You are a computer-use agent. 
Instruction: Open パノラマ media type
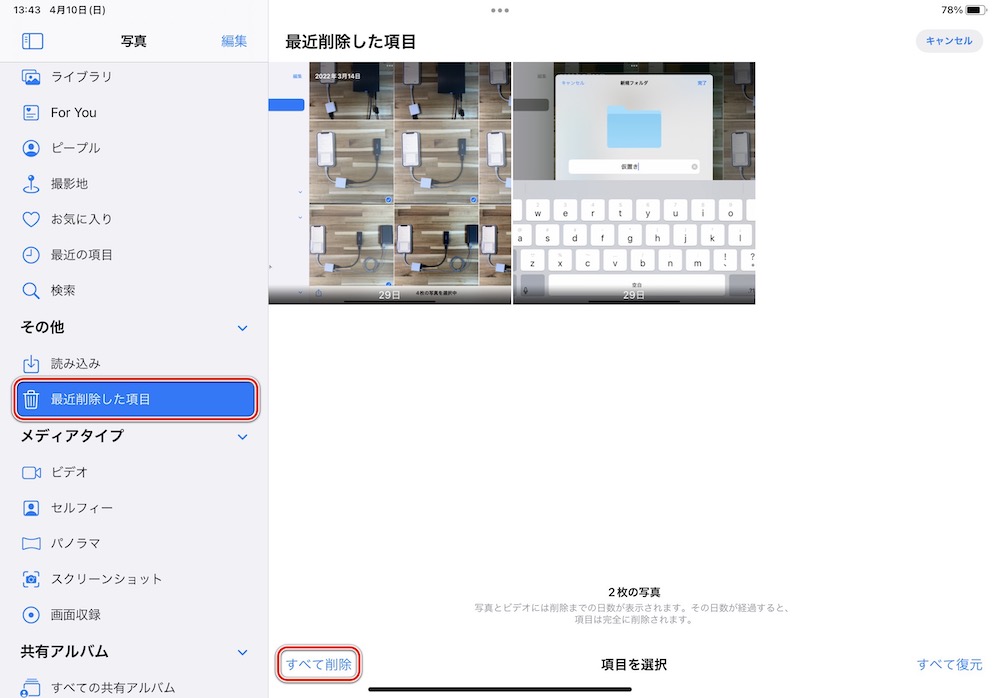(x=134, y=544)
